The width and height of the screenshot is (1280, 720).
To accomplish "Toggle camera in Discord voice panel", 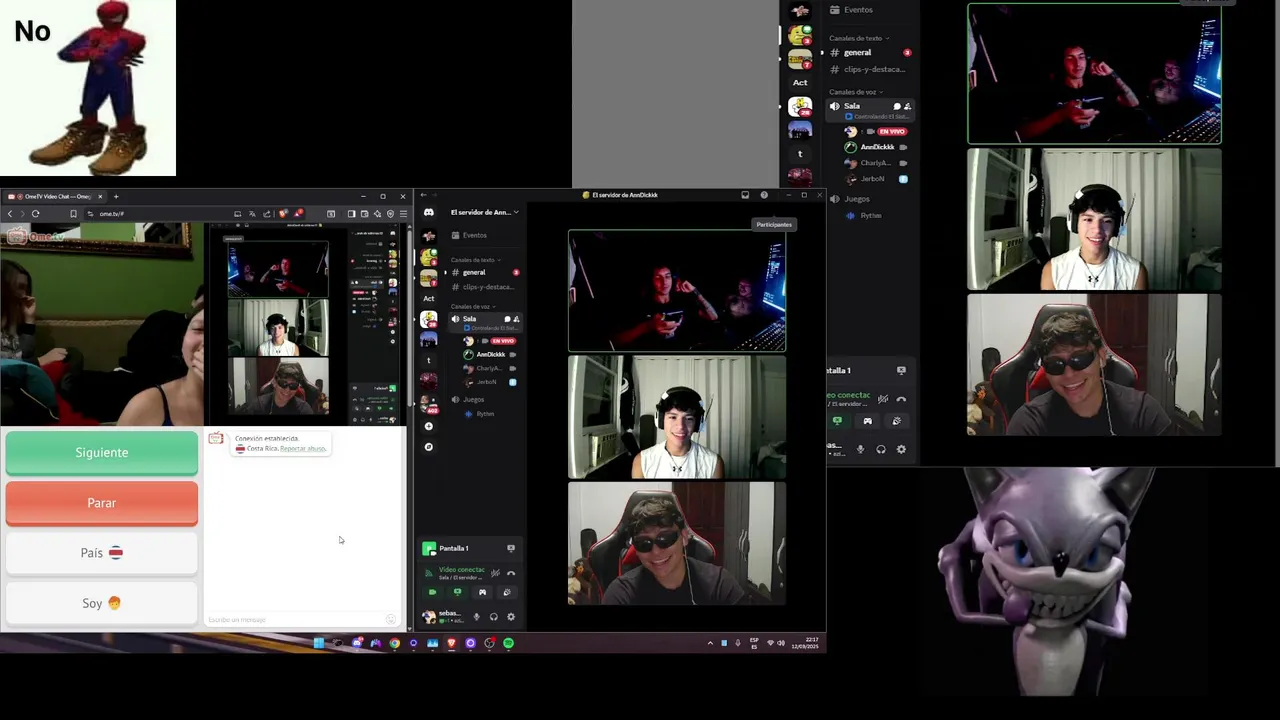I will (x=433, y=592).
